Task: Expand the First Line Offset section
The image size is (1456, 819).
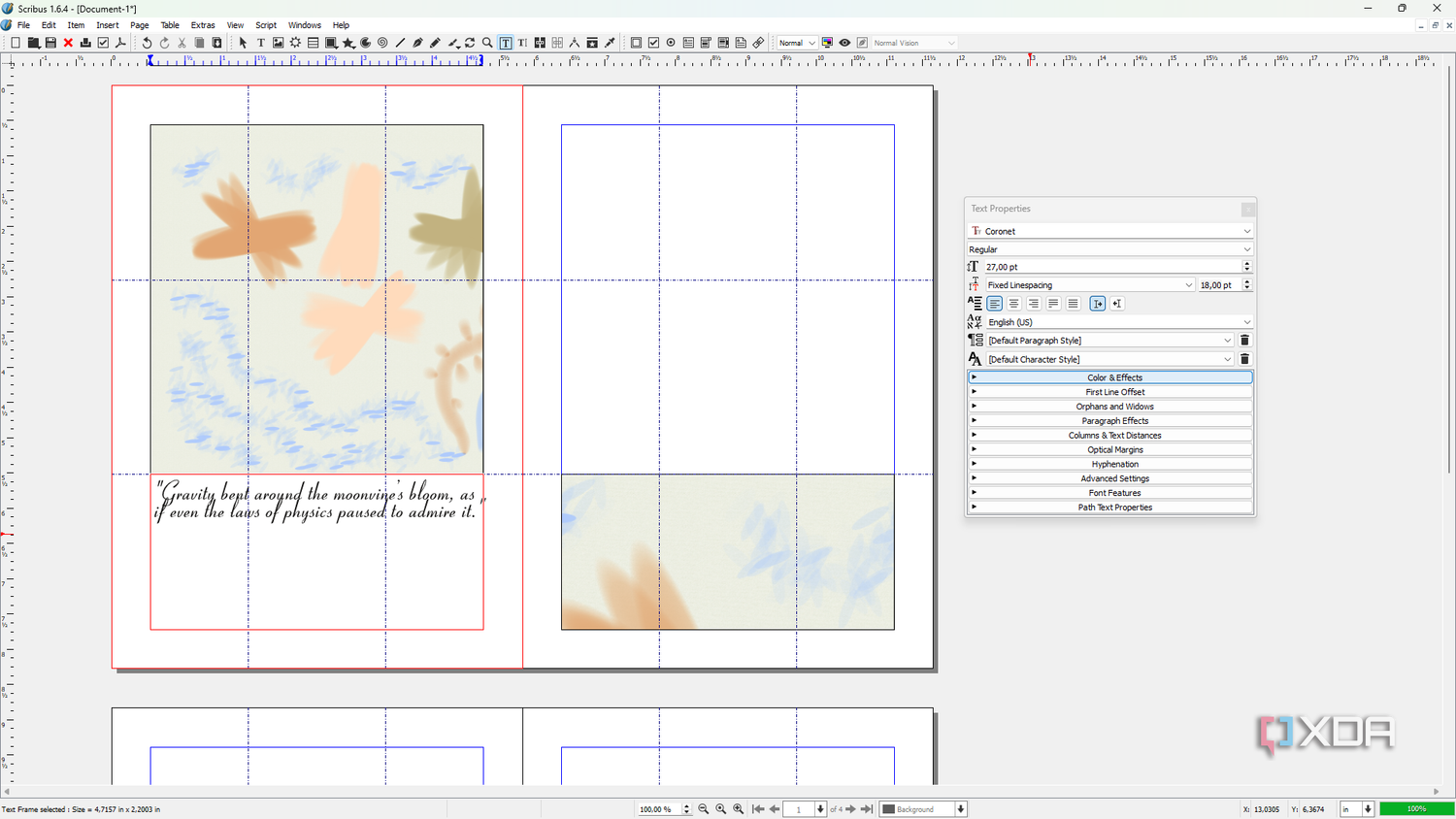Action: 1110,392
